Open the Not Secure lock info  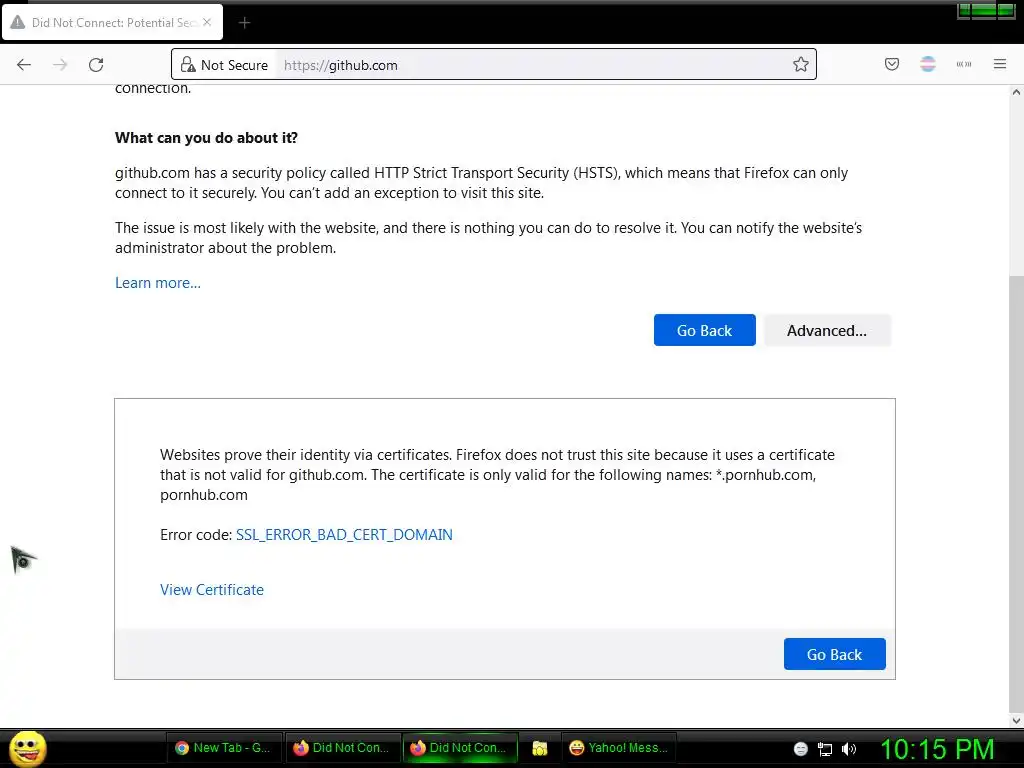tap(224, 65)
